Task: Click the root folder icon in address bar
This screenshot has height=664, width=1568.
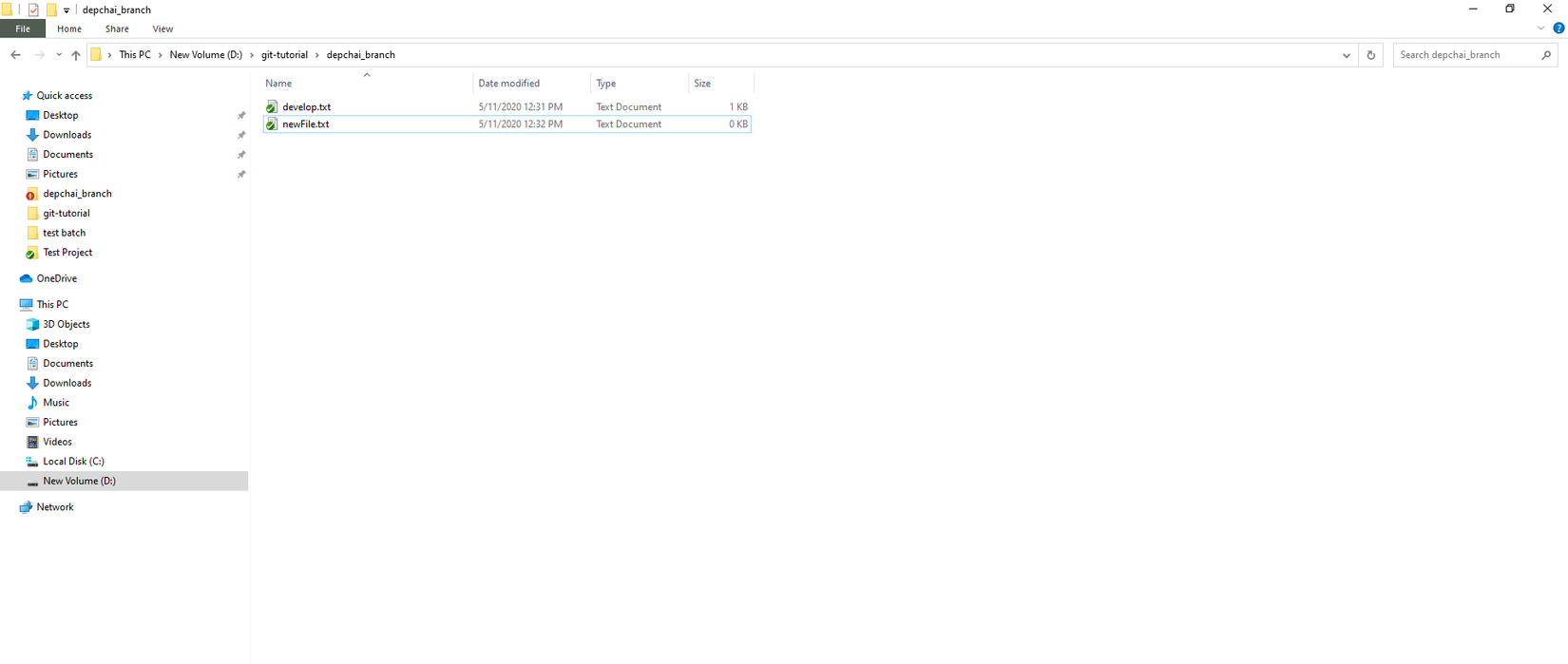Action: coord(96,55)
